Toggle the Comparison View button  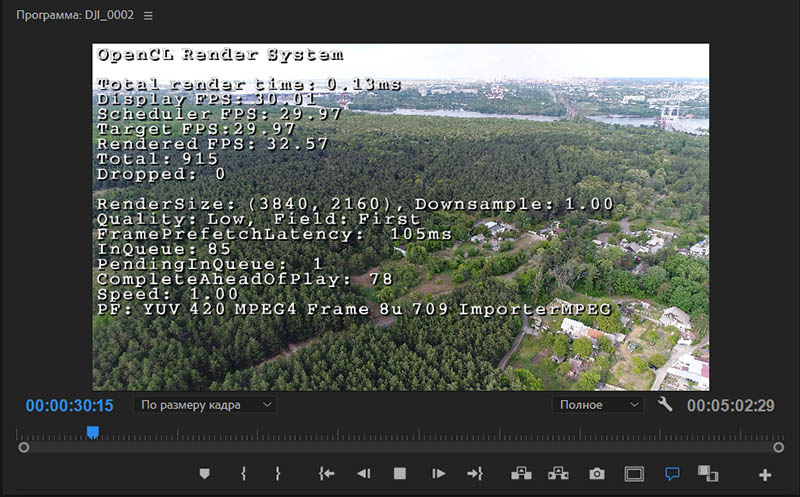(x=708, y=474)
